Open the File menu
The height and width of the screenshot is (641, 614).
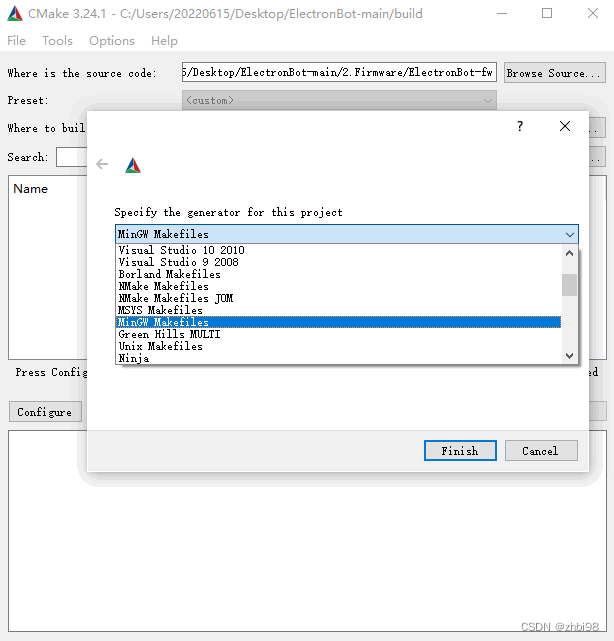(16, 41)
